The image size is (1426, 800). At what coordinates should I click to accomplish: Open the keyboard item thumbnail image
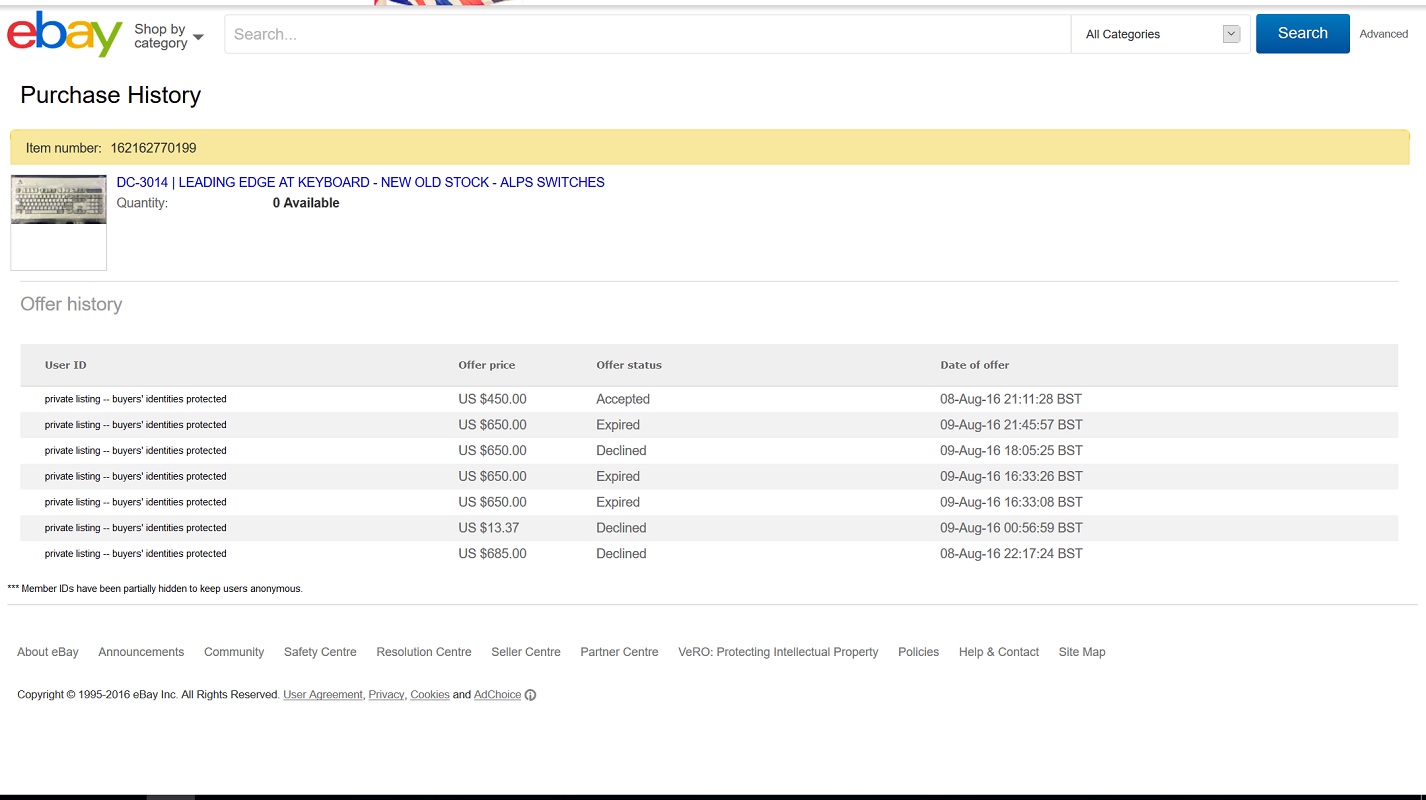[x=59, y=200]
